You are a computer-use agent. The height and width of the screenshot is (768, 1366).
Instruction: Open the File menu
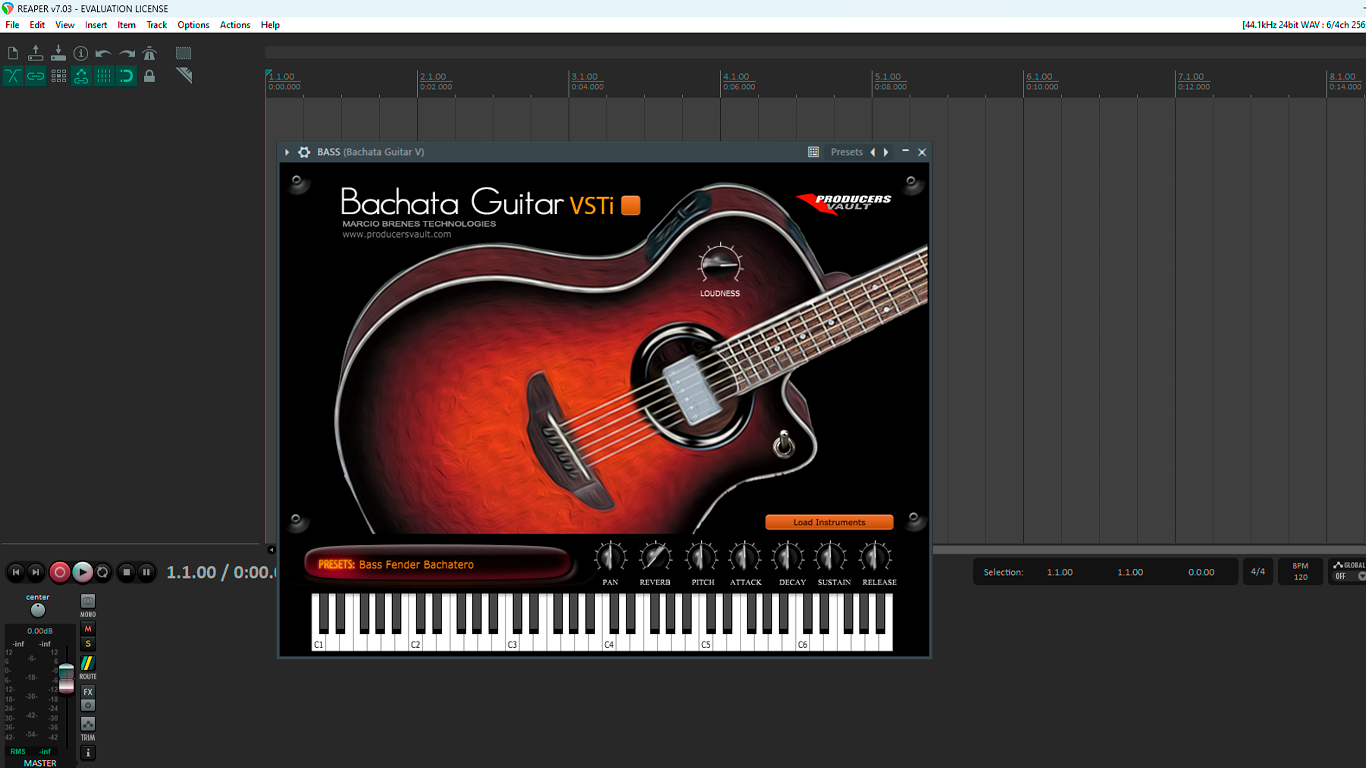pyautogui.click(x=12, y=25)
